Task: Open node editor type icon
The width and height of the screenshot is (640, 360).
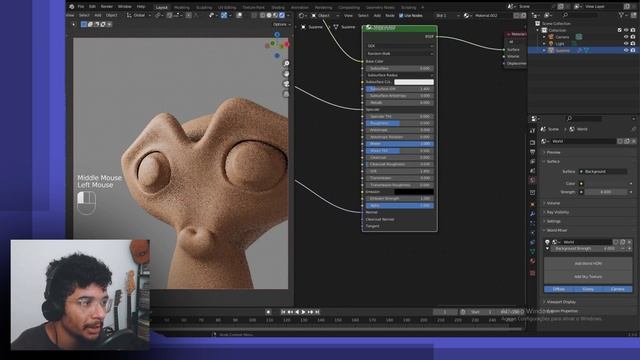Action: coord(302,16)
